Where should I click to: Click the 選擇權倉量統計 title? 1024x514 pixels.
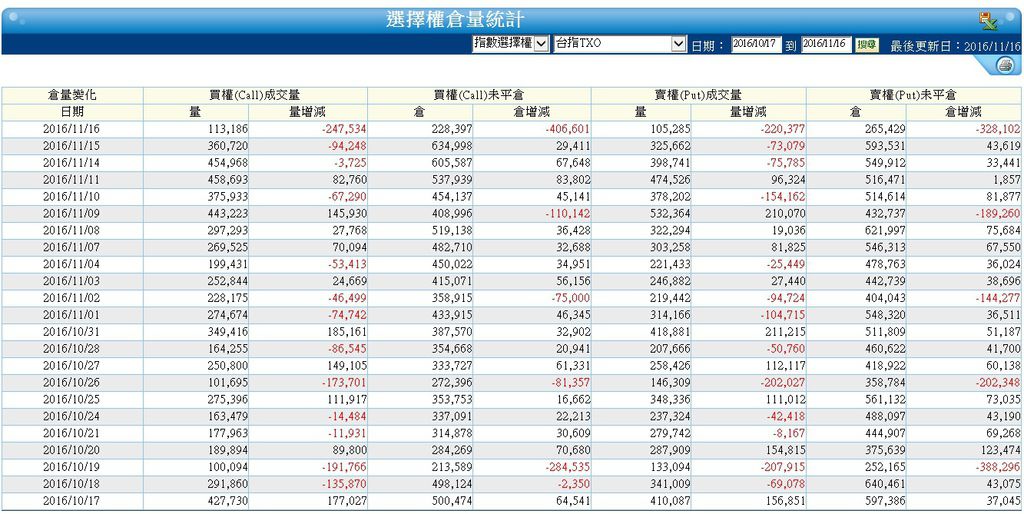[x=455, y=19]
